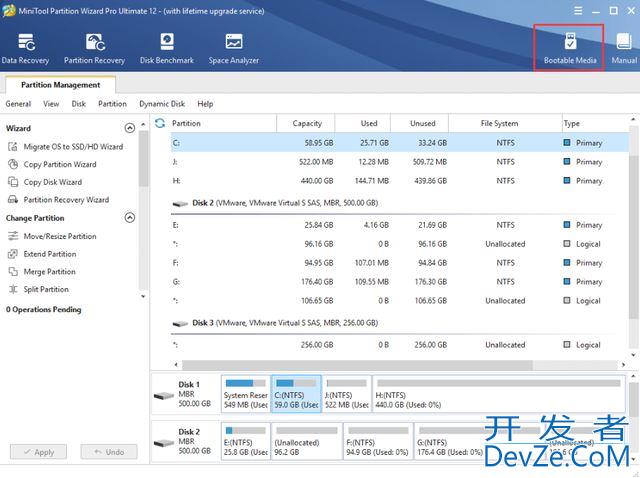
Task: Select System Reserved block in Disk 1 map
Action: [246, 394]
